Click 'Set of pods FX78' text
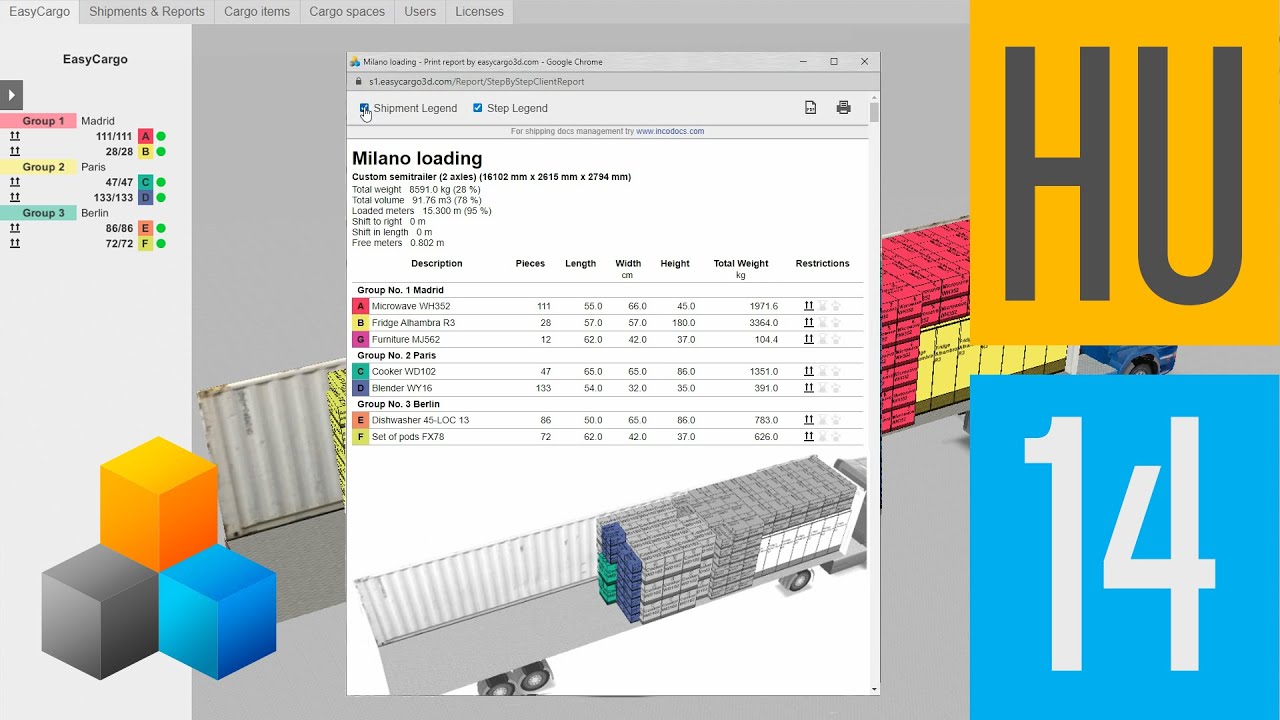 [408, 437]
